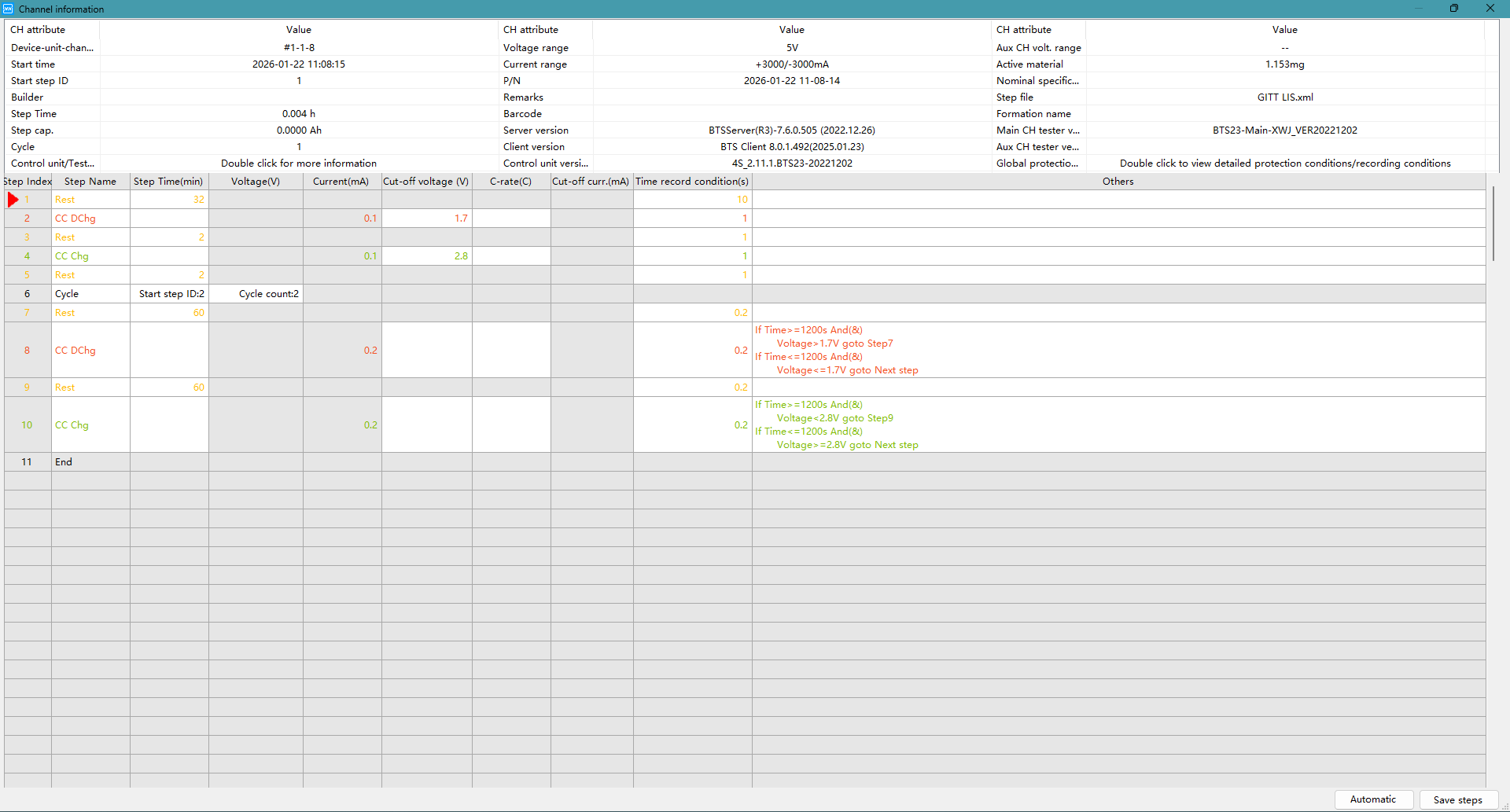
Task: Click step 10's goto conditions in Others
Action: coord(836,425)
